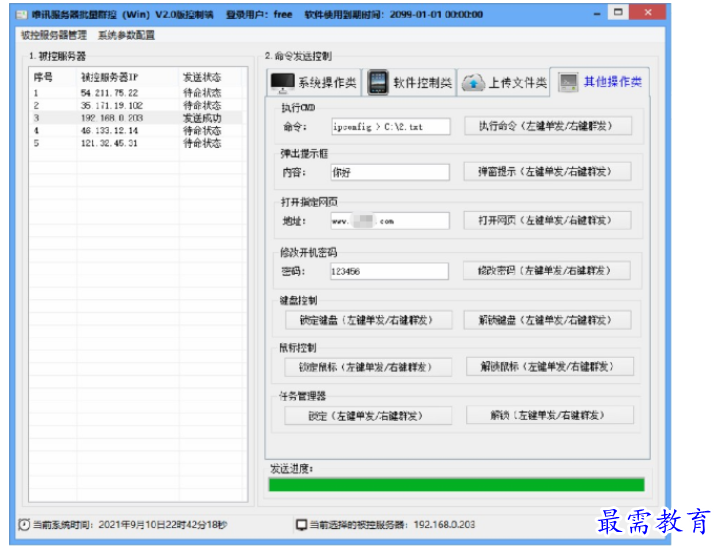
Task: Click the 打开网页 button
Action: (x=547, y=221)
